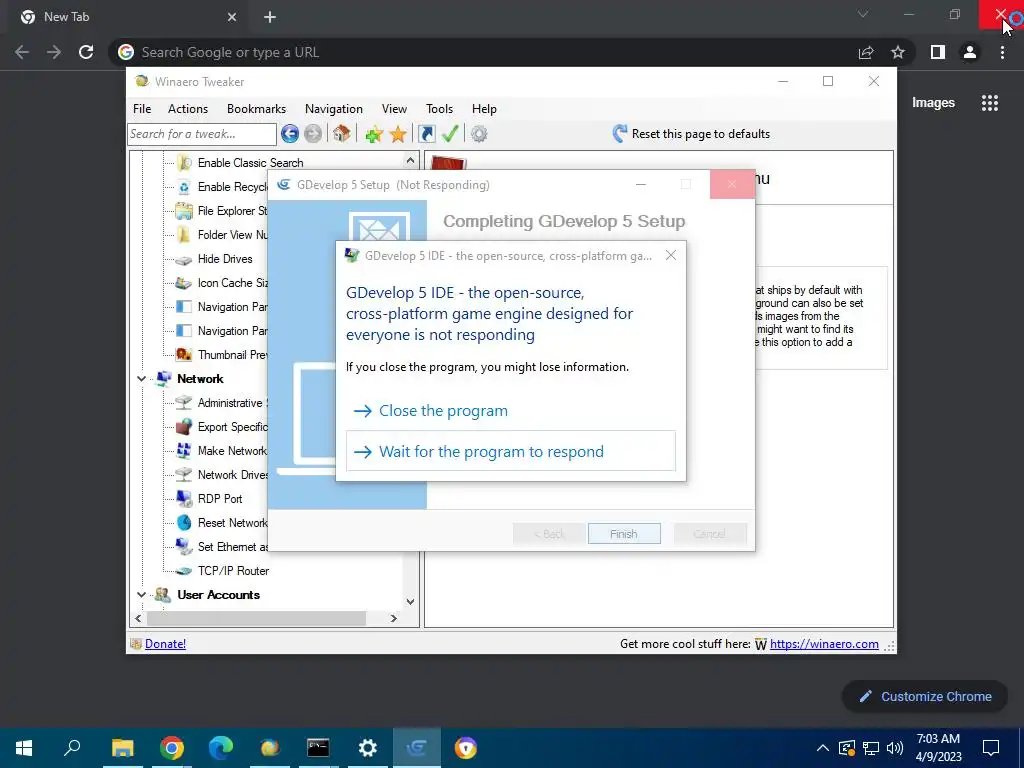This screenshot has height=768, width=1024.
Task: Add bookmark with green plus star icon
Action: (x=374, y=134)
